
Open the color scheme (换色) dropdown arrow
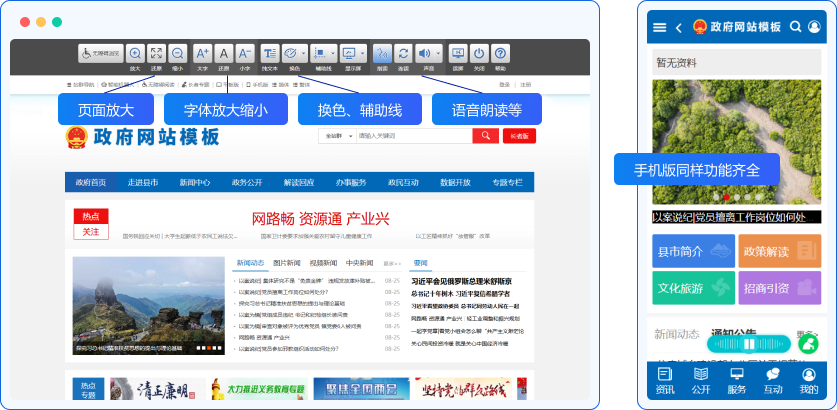(x=304, y=54)
